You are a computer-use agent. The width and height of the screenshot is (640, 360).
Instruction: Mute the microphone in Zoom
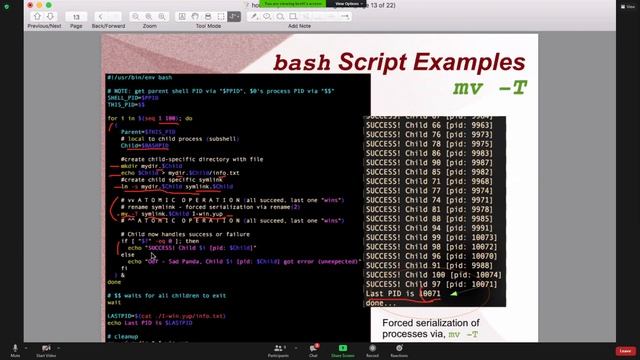pyautogui.click(x=15, y=350)
